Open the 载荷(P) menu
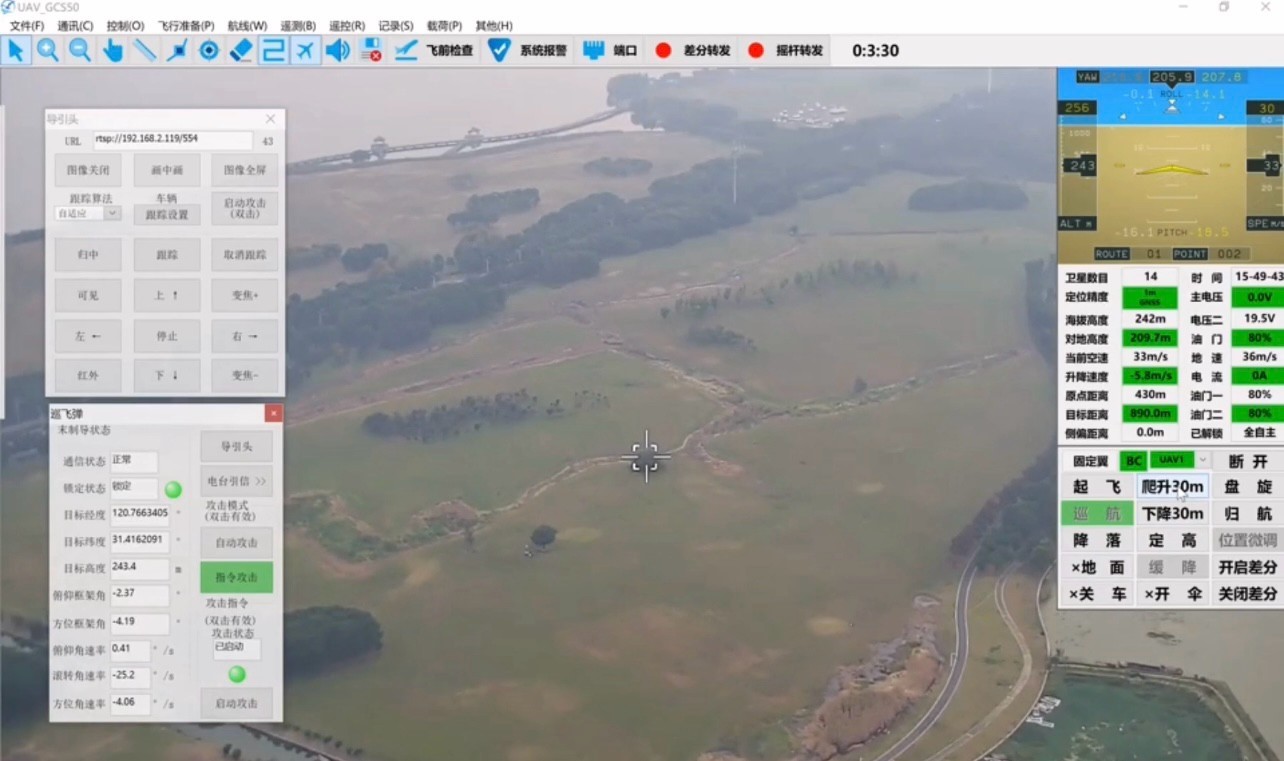Image resolution: width=1284 pixels, height=761 pixels. pos(444,25)
